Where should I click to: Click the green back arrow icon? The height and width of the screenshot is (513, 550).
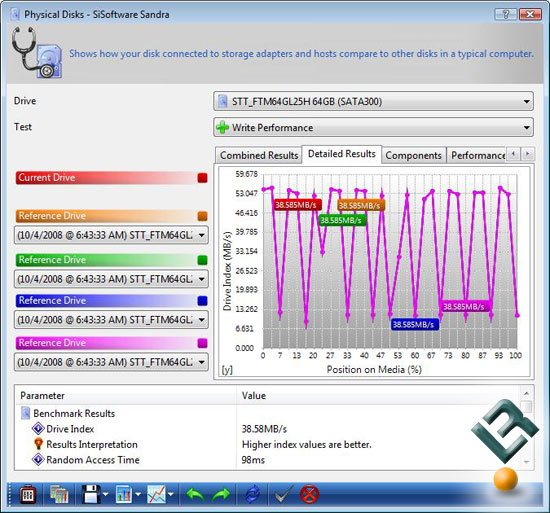pos(196,495)
